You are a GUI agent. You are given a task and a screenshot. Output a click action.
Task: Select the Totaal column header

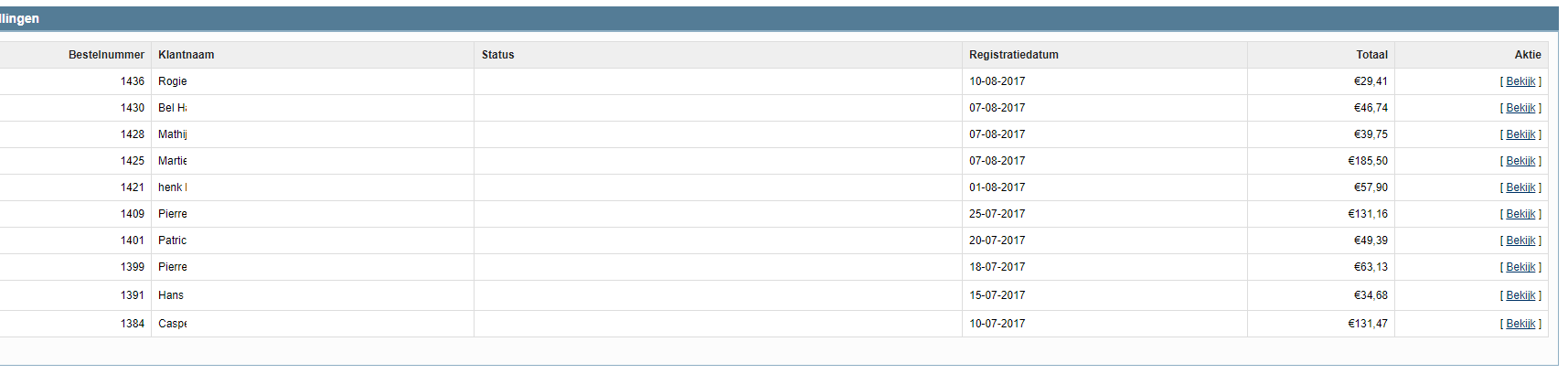(1371, 55)
